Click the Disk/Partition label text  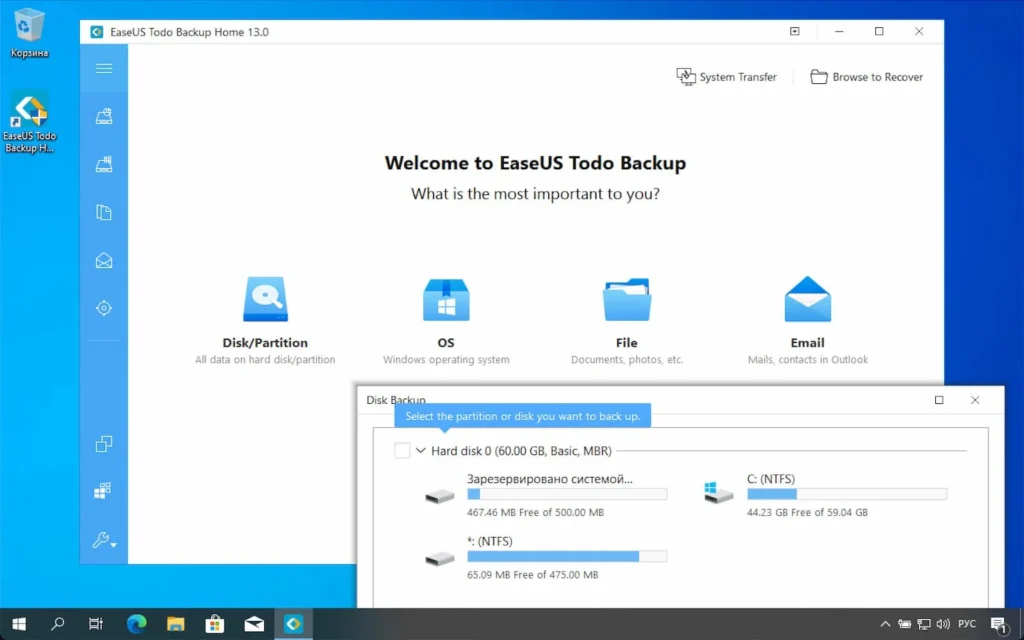click(x=265, y=343)
